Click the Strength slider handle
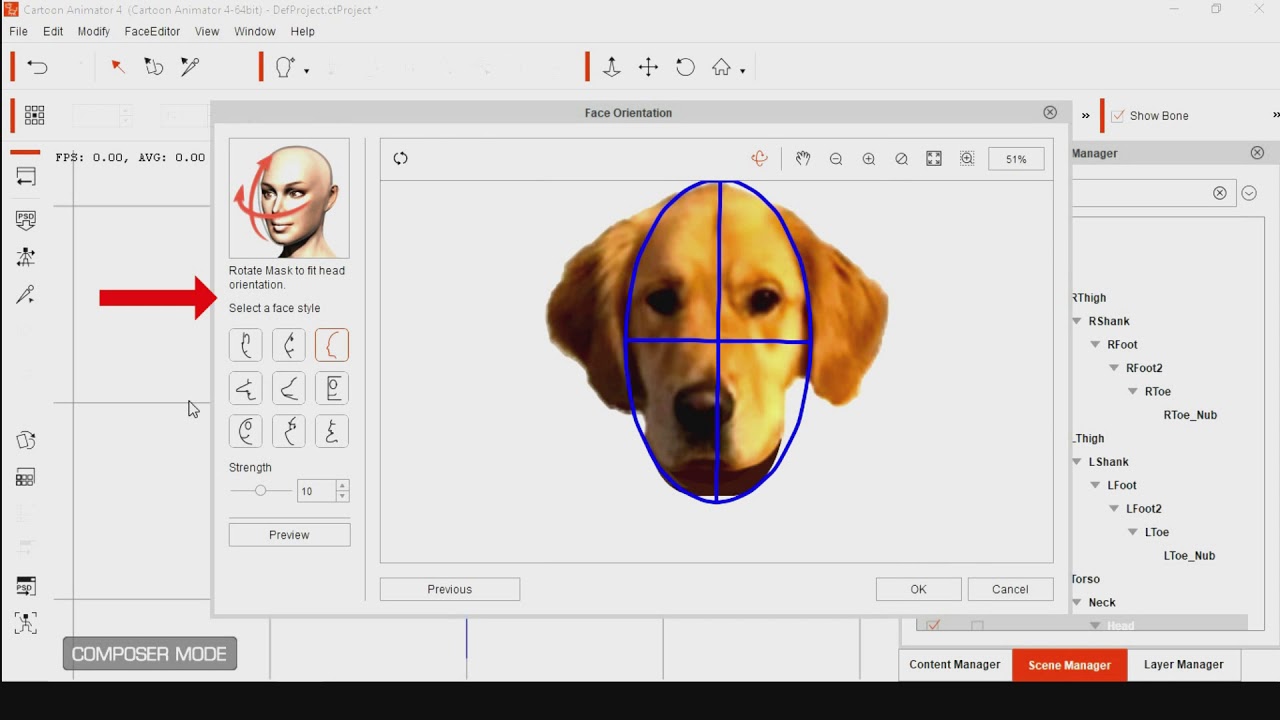 click(260, 491)
